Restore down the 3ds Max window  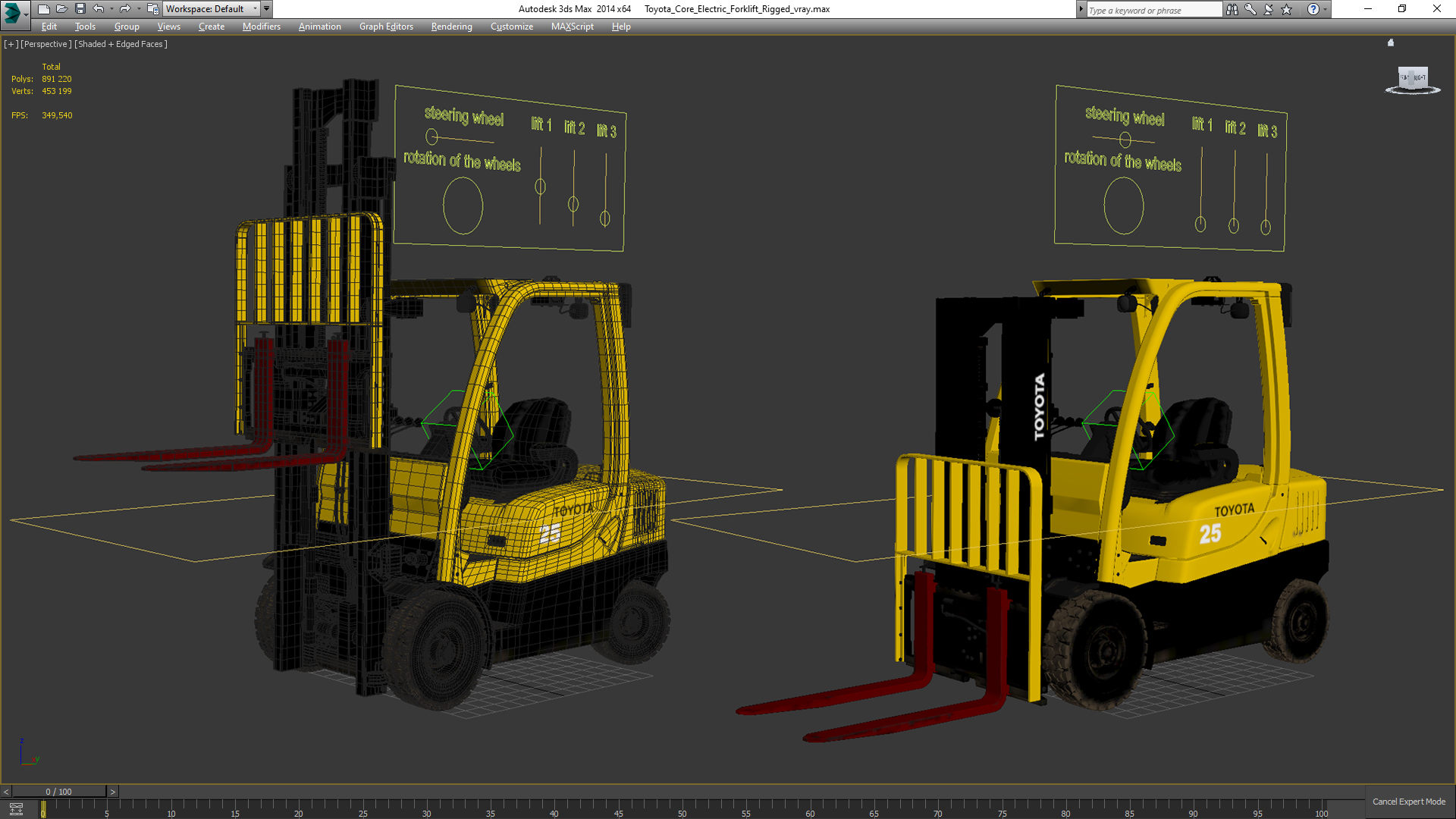point(1402,9)
